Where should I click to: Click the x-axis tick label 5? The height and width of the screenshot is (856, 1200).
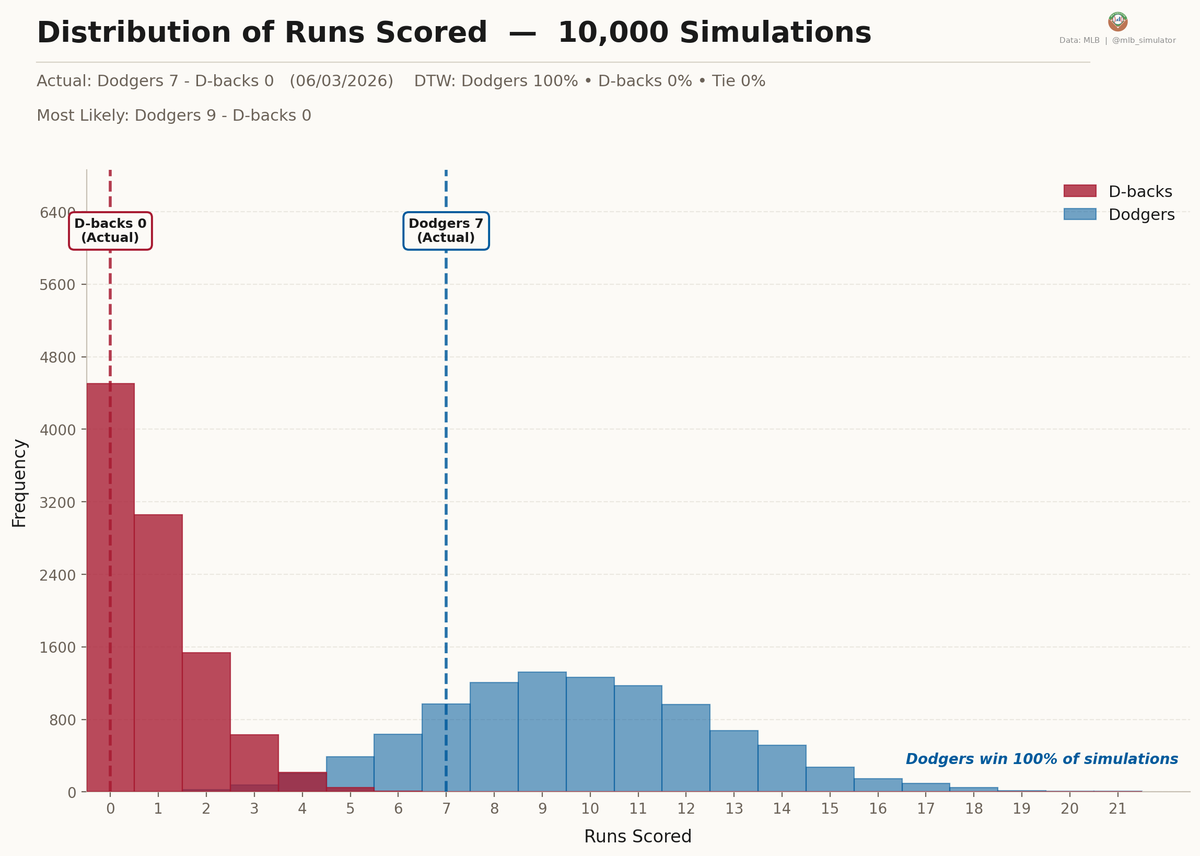point(350,808)
